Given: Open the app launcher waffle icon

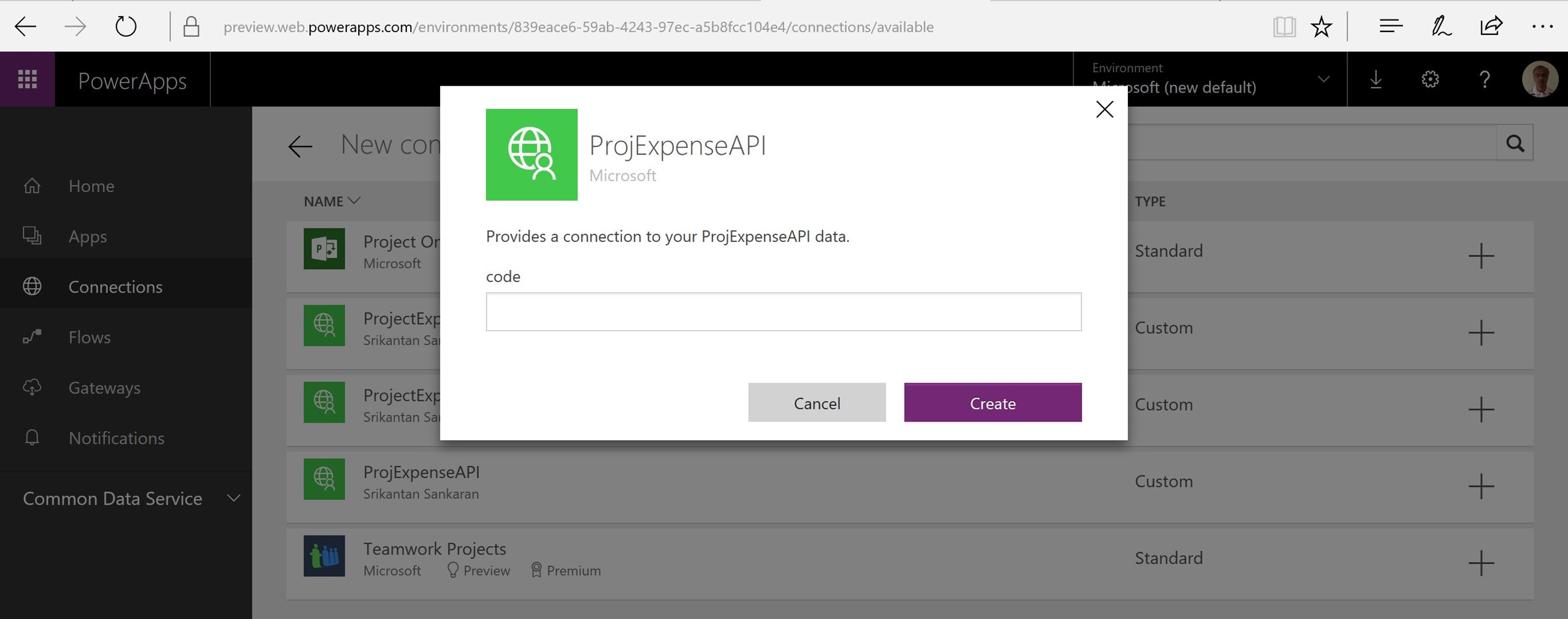Looking at the screenshot, I should pyautogui.click(x=27, y=79).
